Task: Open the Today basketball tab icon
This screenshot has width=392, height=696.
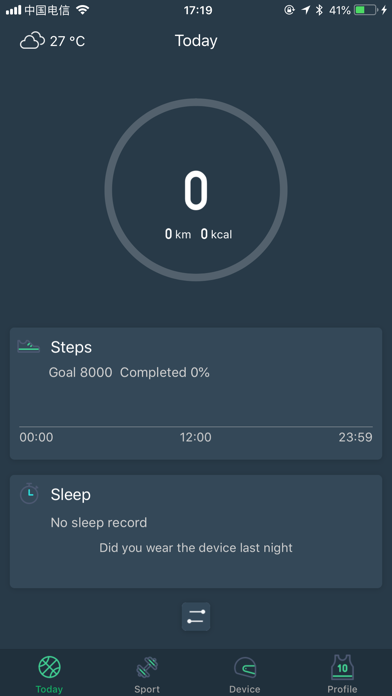Action: click(49, 667)
